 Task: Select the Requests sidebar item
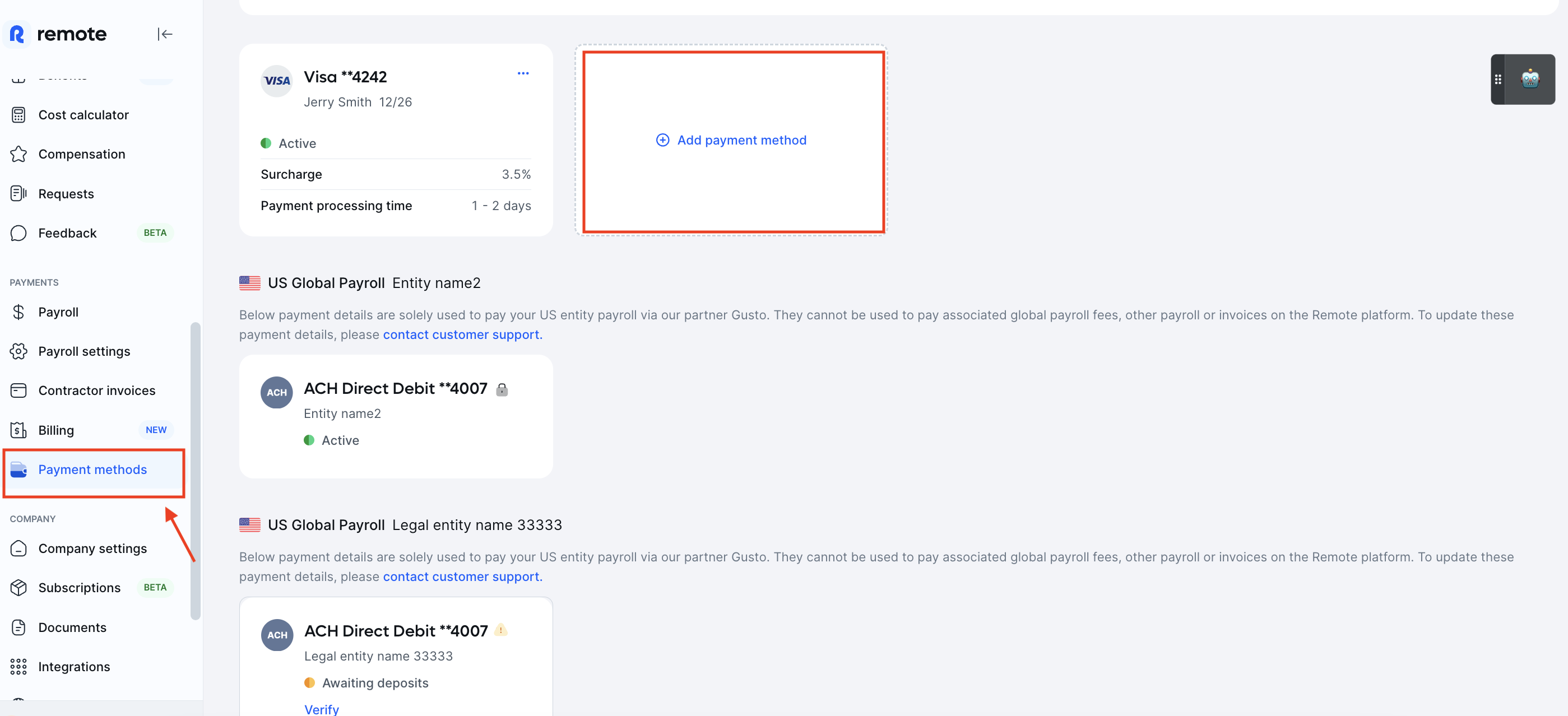click(x=66, y=194)
